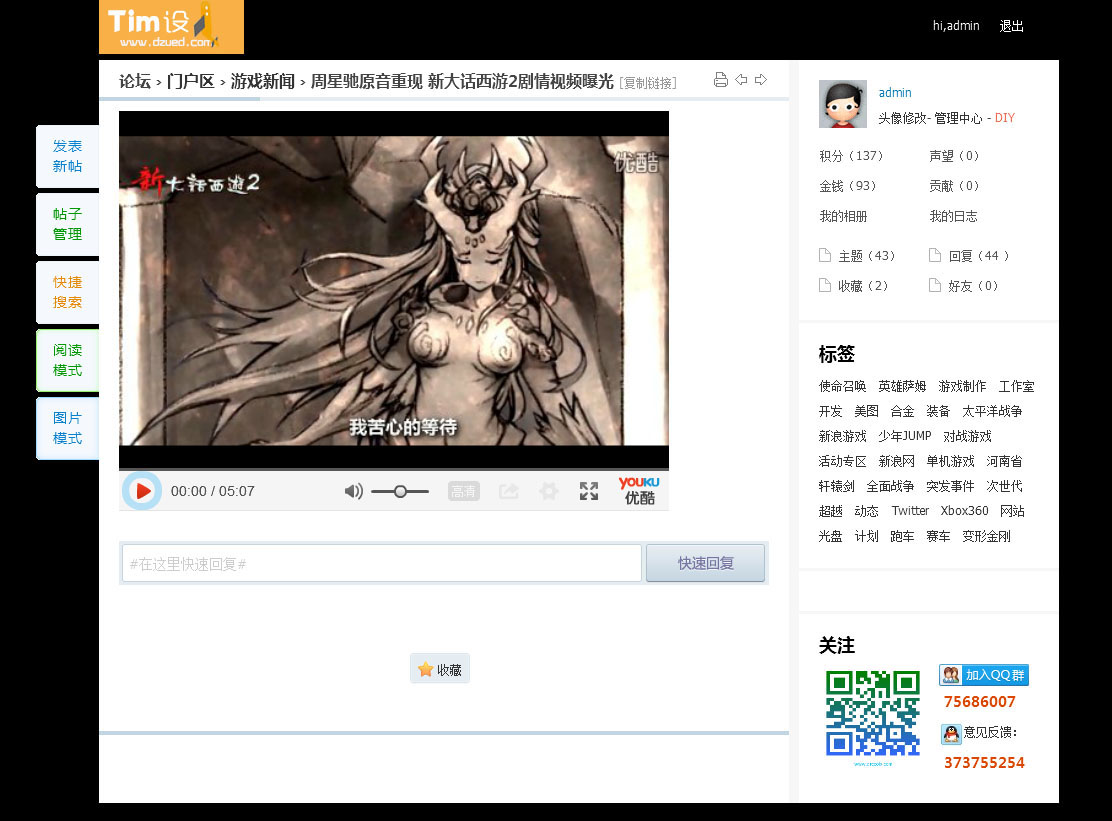Click the video share icon
The width and height of the screenshot is (1112, 821).
[x=508, y=491]
